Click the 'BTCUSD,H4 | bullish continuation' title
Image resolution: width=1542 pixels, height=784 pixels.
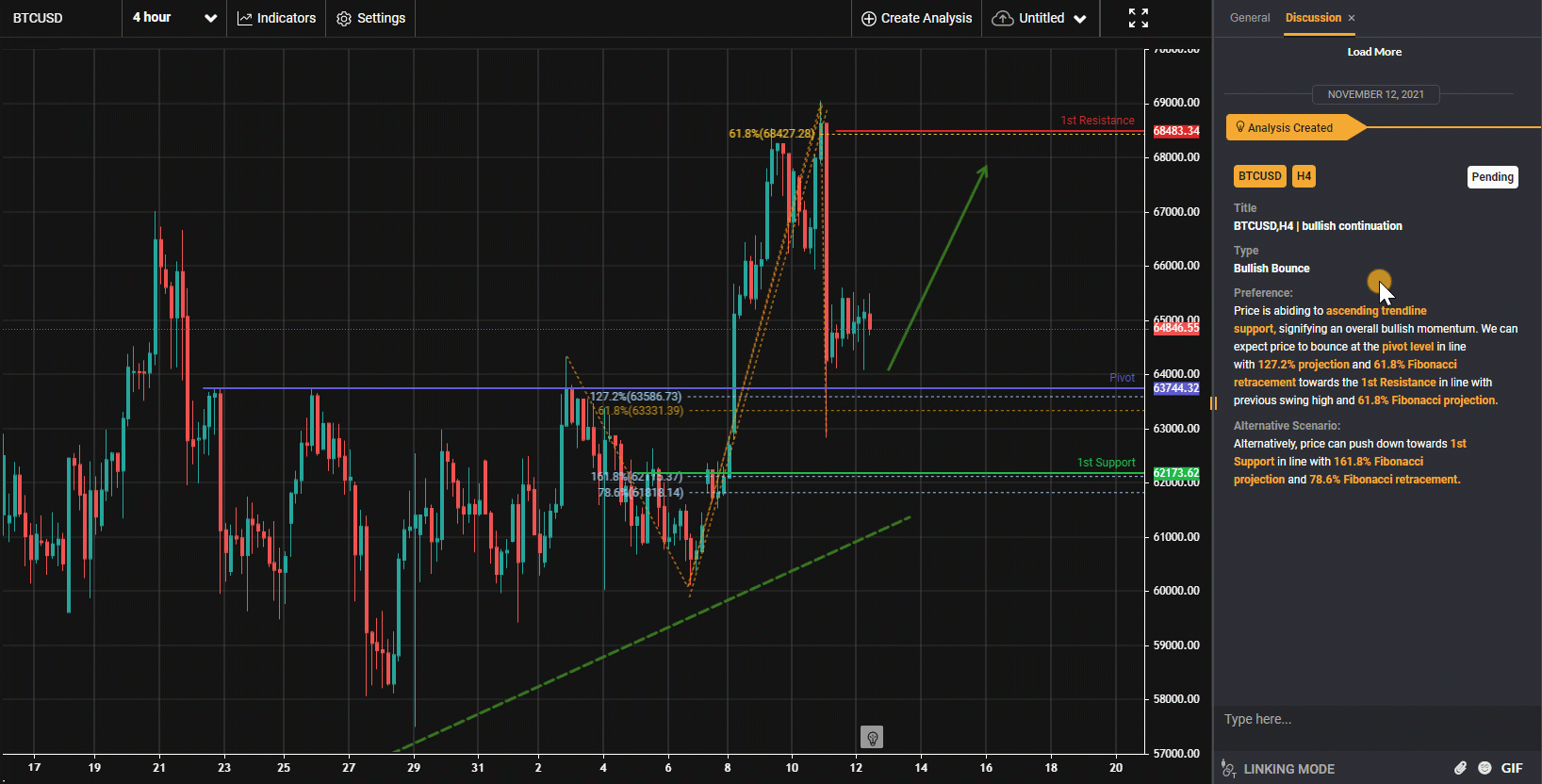point(1318,226)
